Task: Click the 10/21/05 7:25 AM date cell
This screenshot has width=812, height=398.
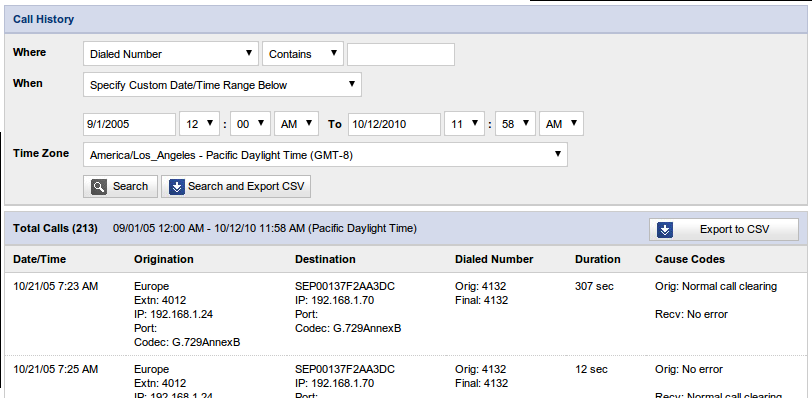Action: tap(55, 370)
